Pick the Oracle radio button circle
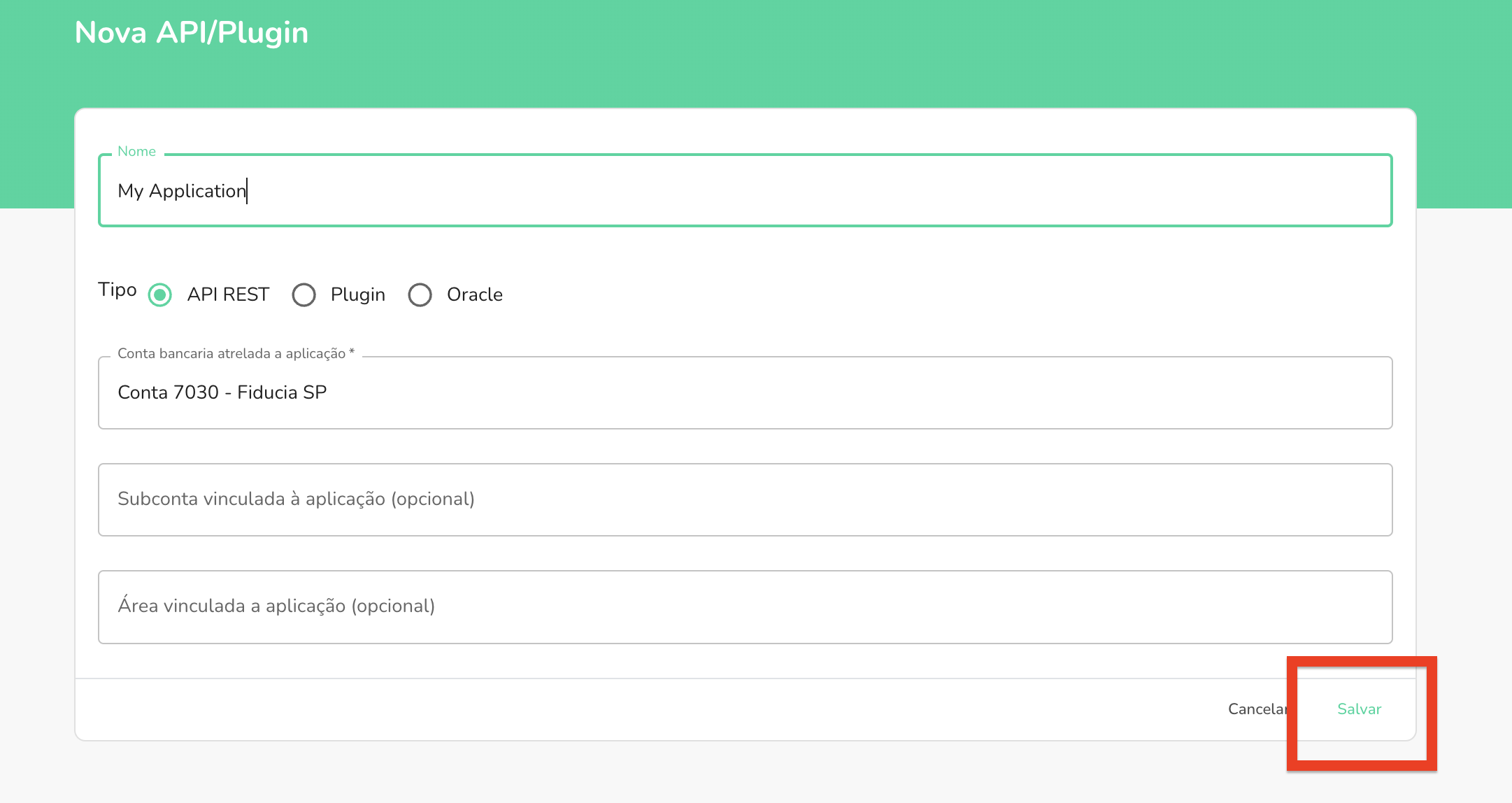This screenshot has height=803, width=1512. [420, 294]
